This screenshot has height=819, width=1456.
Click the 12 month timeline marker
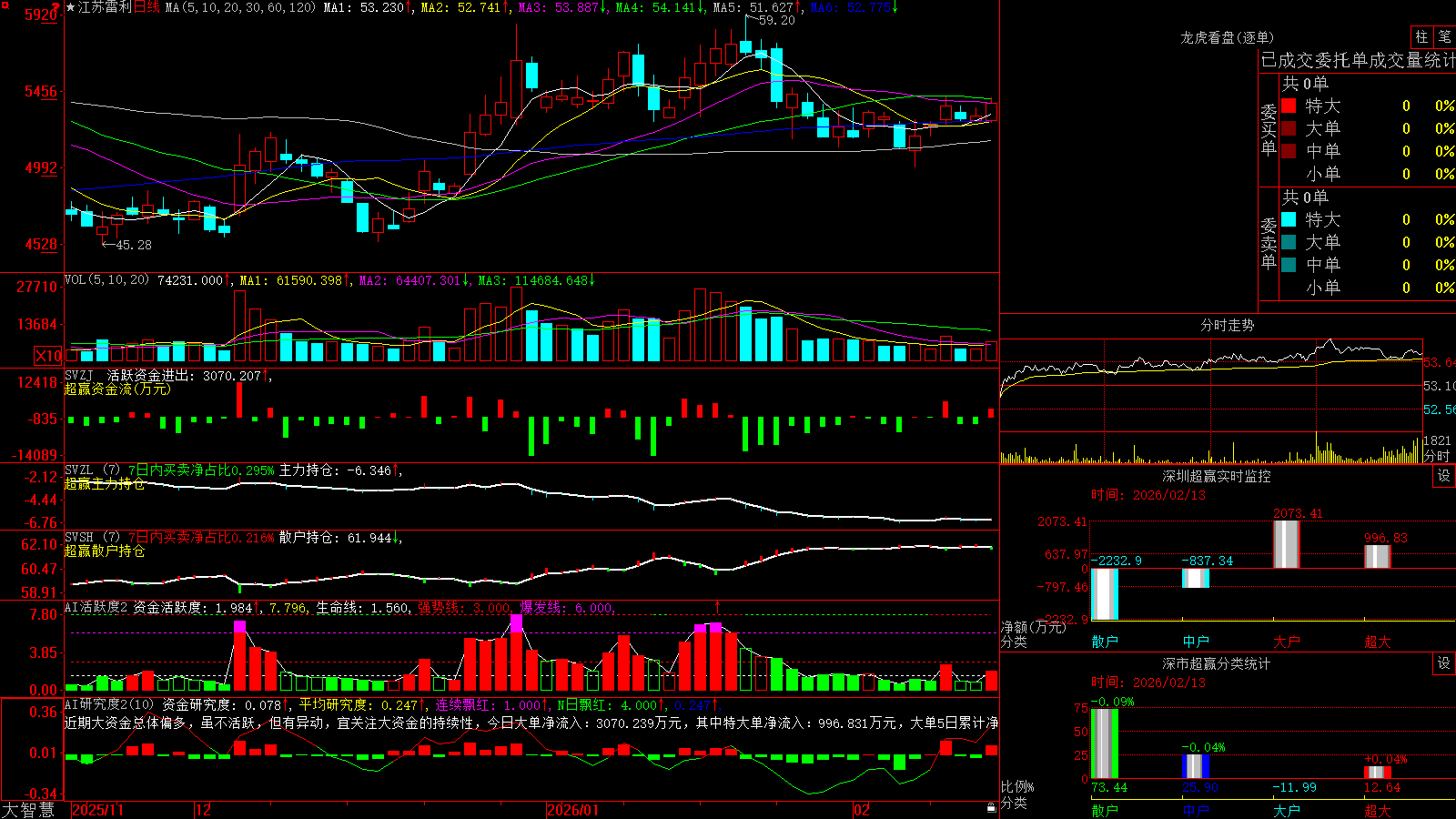coord(204,810)
